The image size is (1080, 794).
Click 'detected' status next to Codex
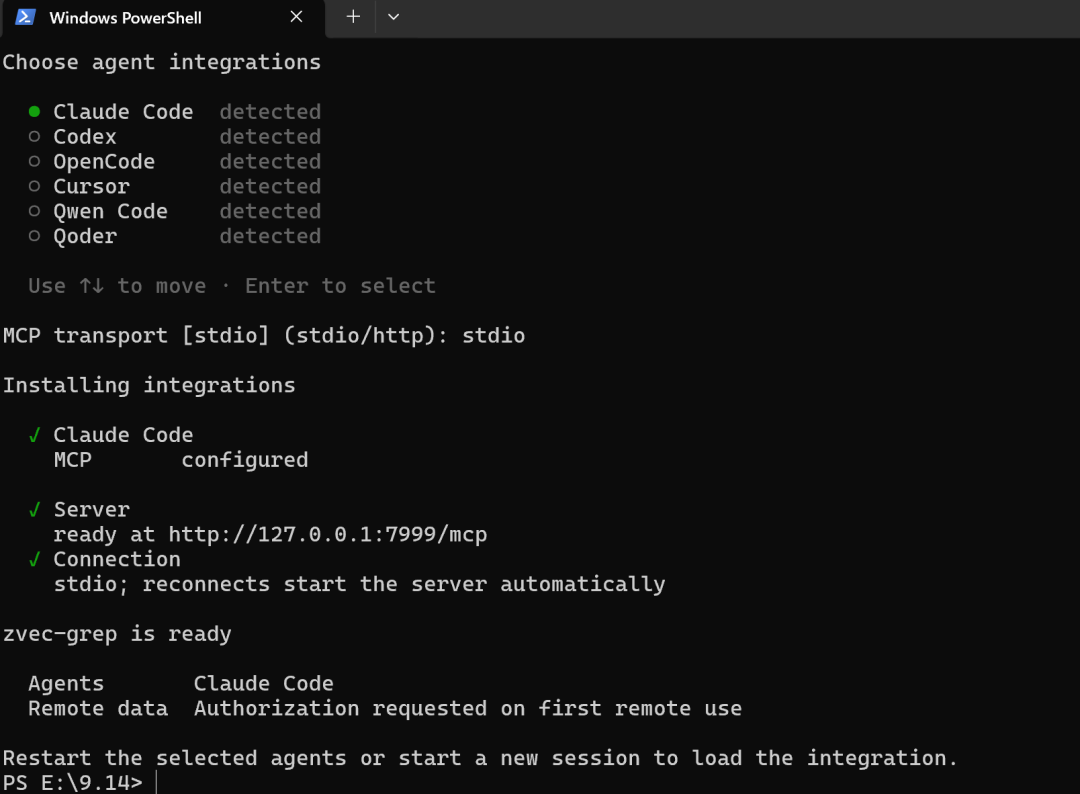(270, 136)
